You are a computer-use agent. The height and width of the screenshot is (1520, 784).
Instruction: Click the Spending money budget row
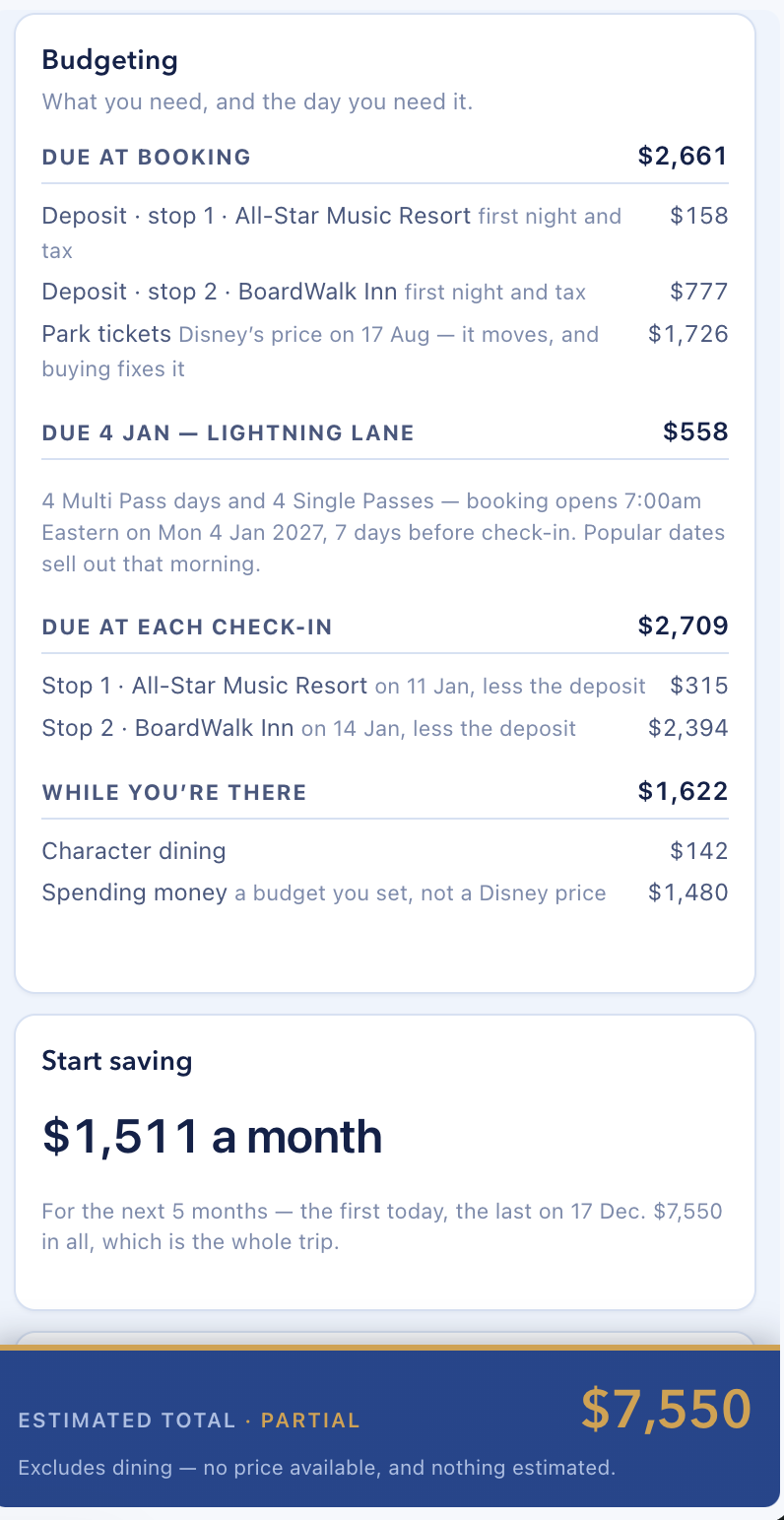(x=385, y=893)
